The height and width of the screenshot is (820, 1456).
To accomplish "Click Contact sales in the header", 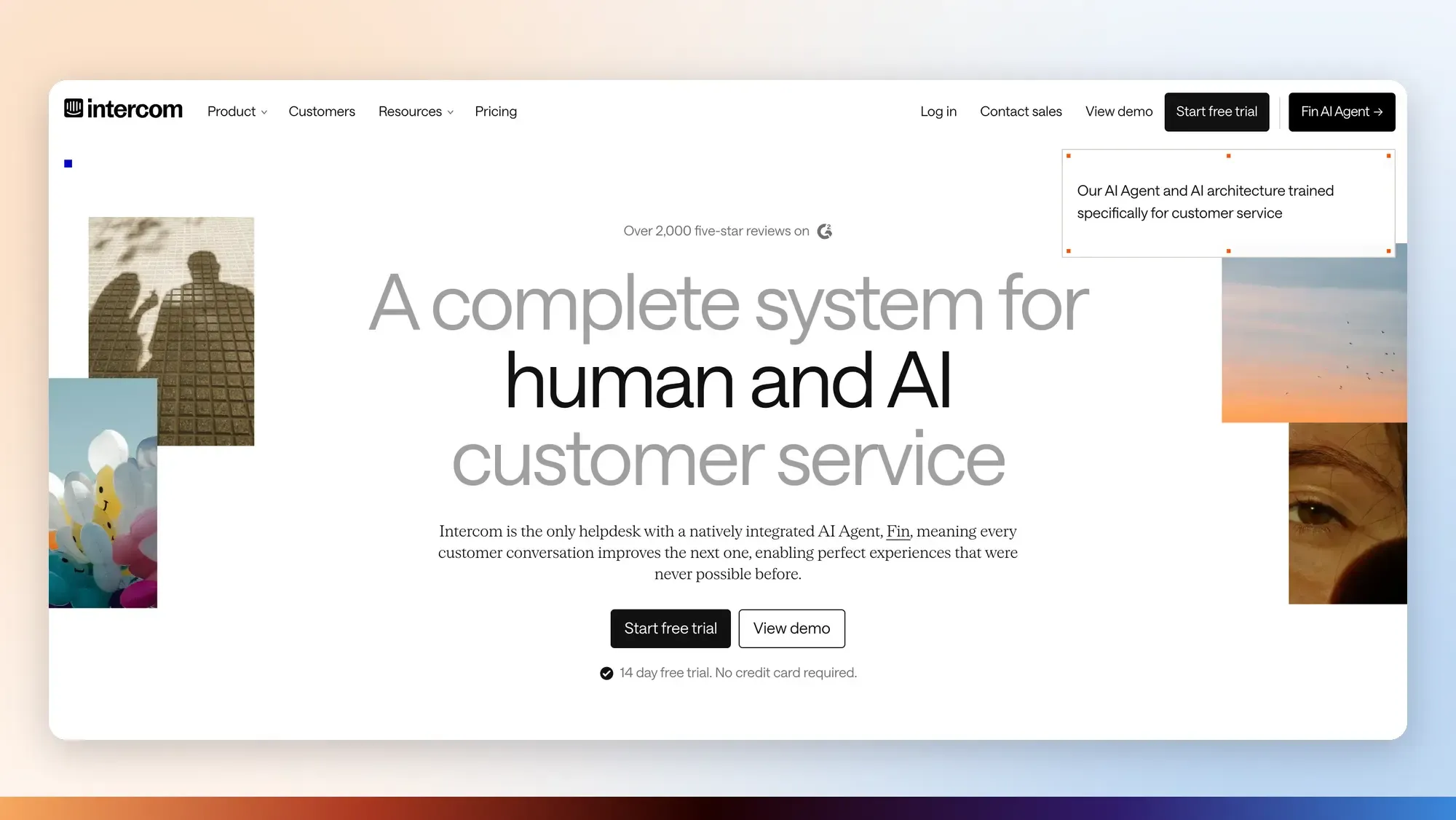I will click(x=1021, y=111).
